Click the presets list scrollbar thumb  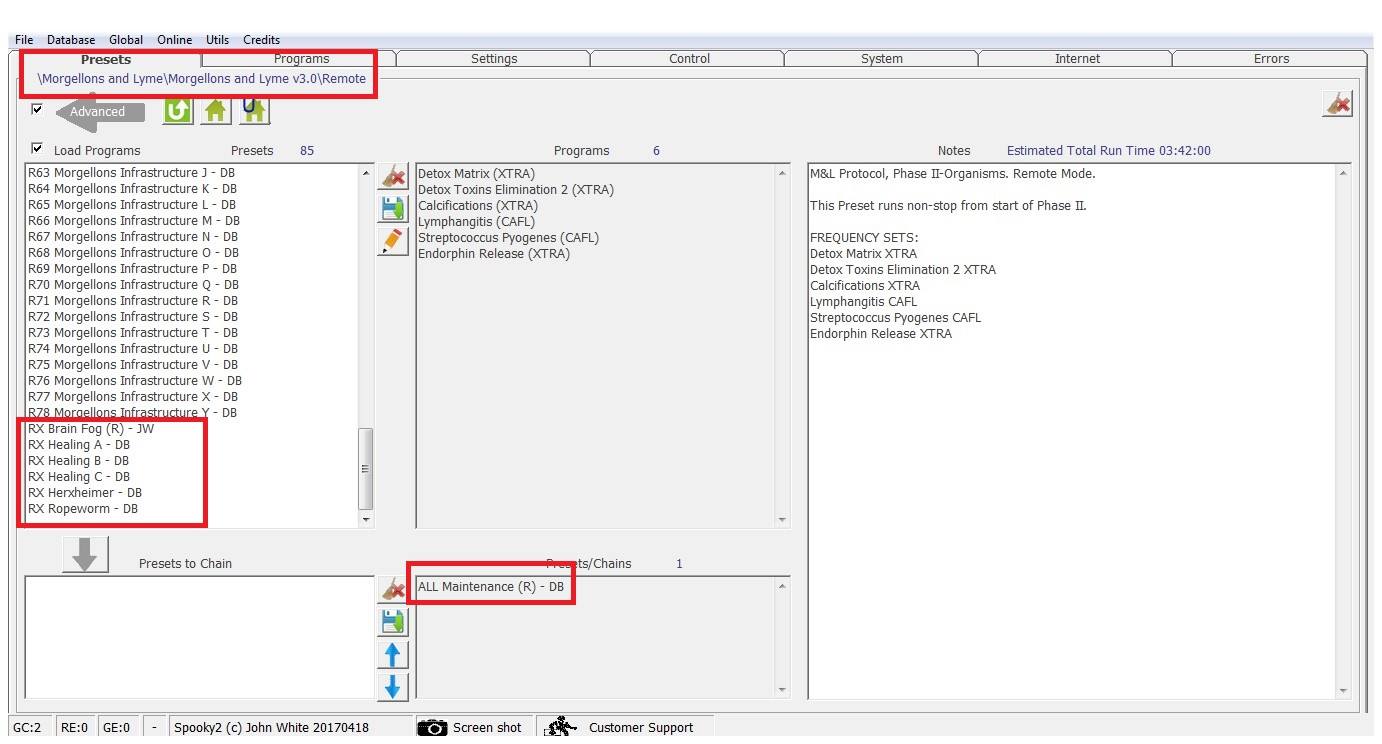(365, 469)
